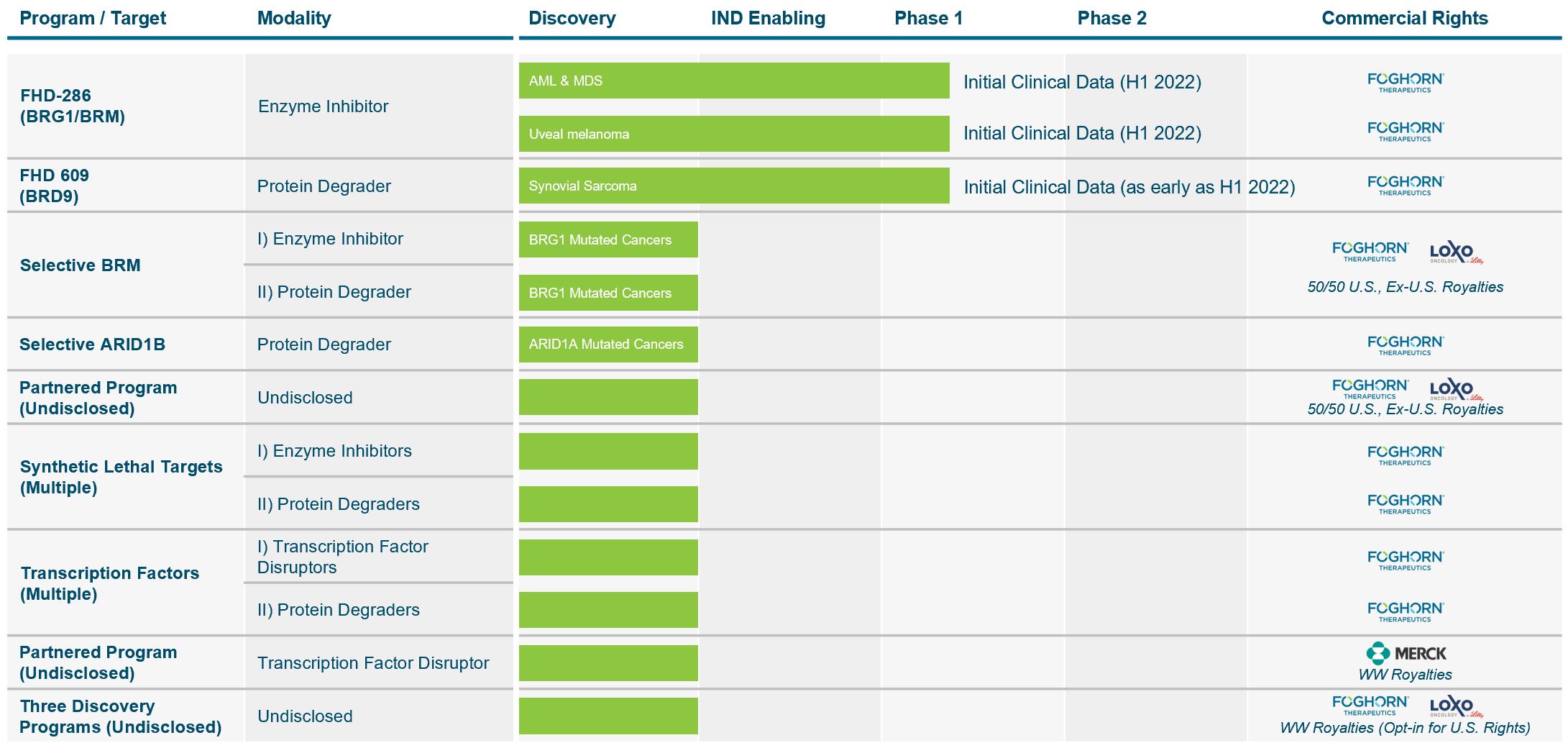
Task: Select the Synthetic Lethal Targets (Multiple) label
Action: pyautogui.click(x=121, y=477)
